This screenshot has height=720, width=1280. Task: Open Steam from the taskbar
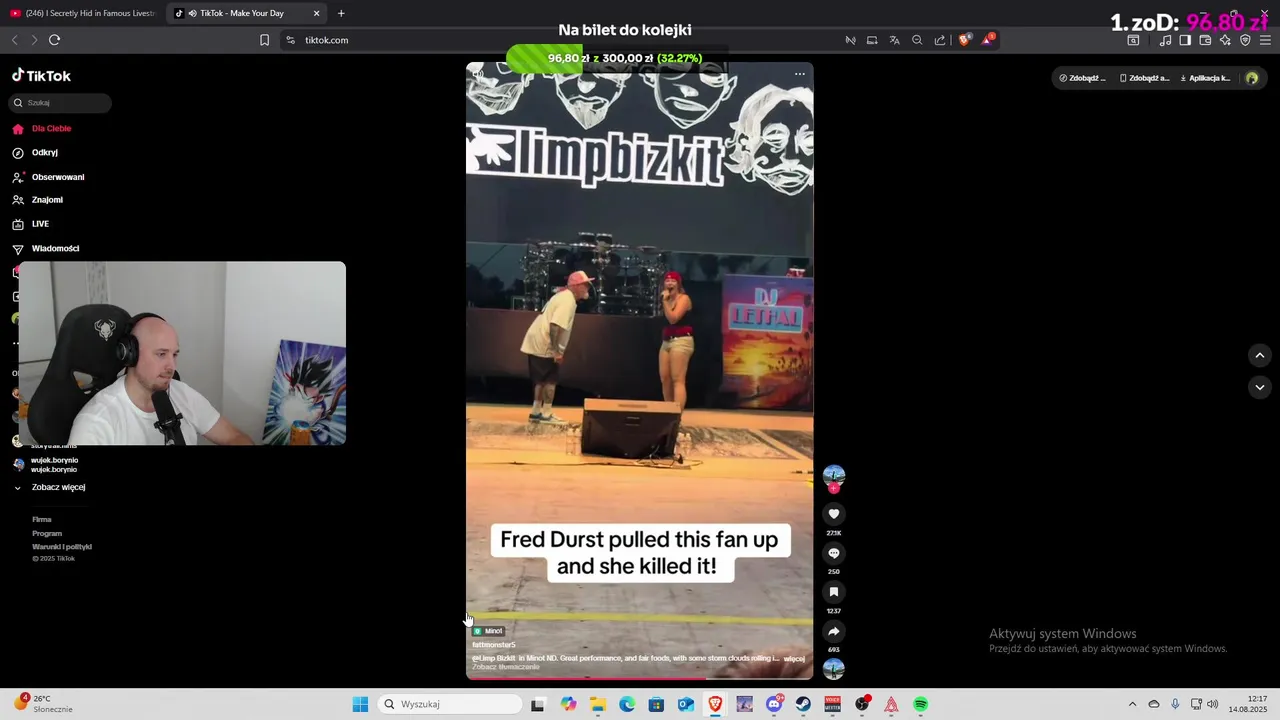(803, 704)
